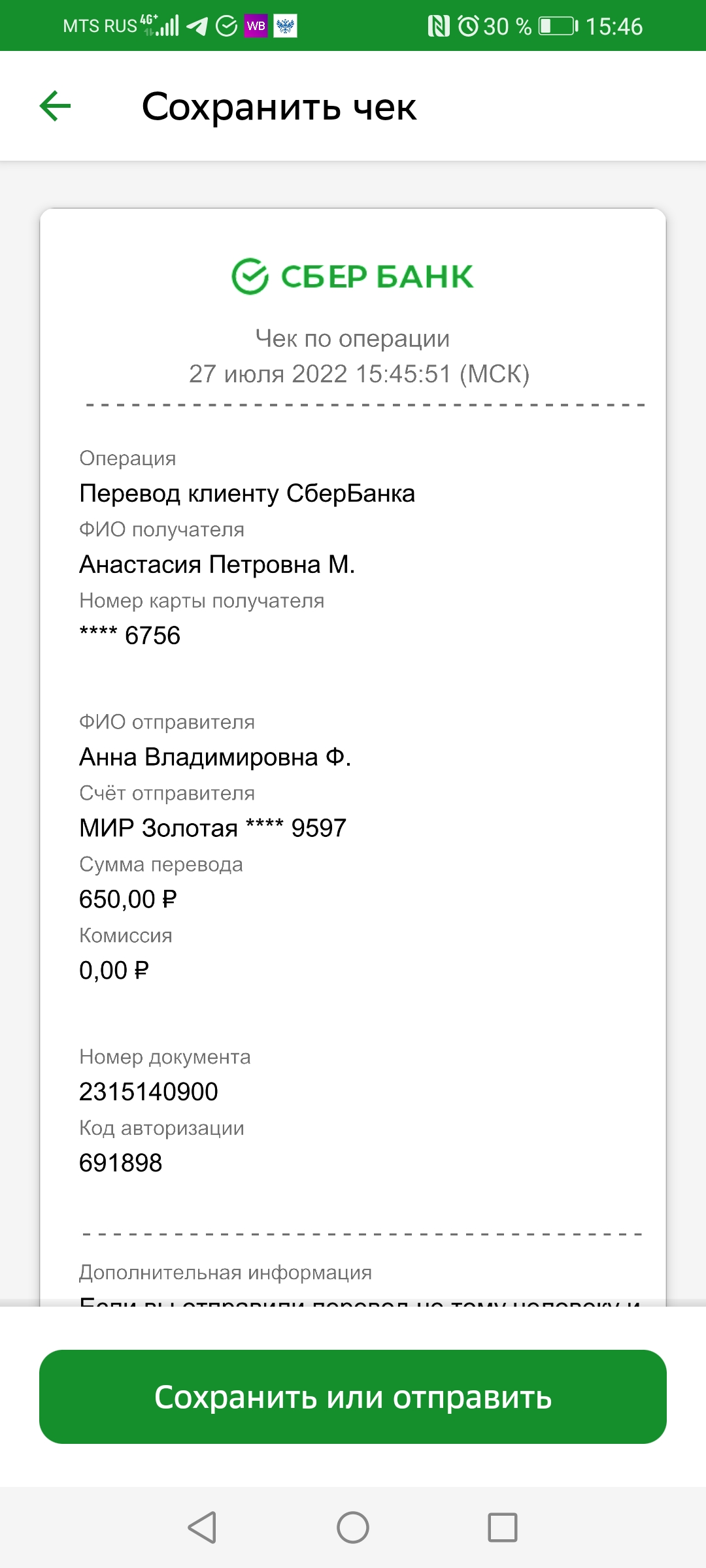Click Сохранить или отправить button

click(353, 1397)
